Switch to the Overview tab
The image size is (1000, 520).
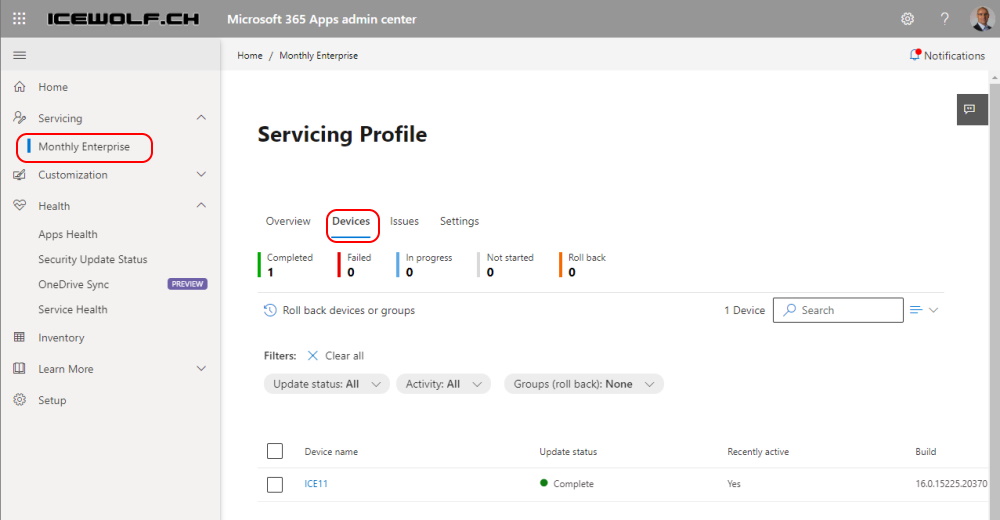tap(288, 221)
